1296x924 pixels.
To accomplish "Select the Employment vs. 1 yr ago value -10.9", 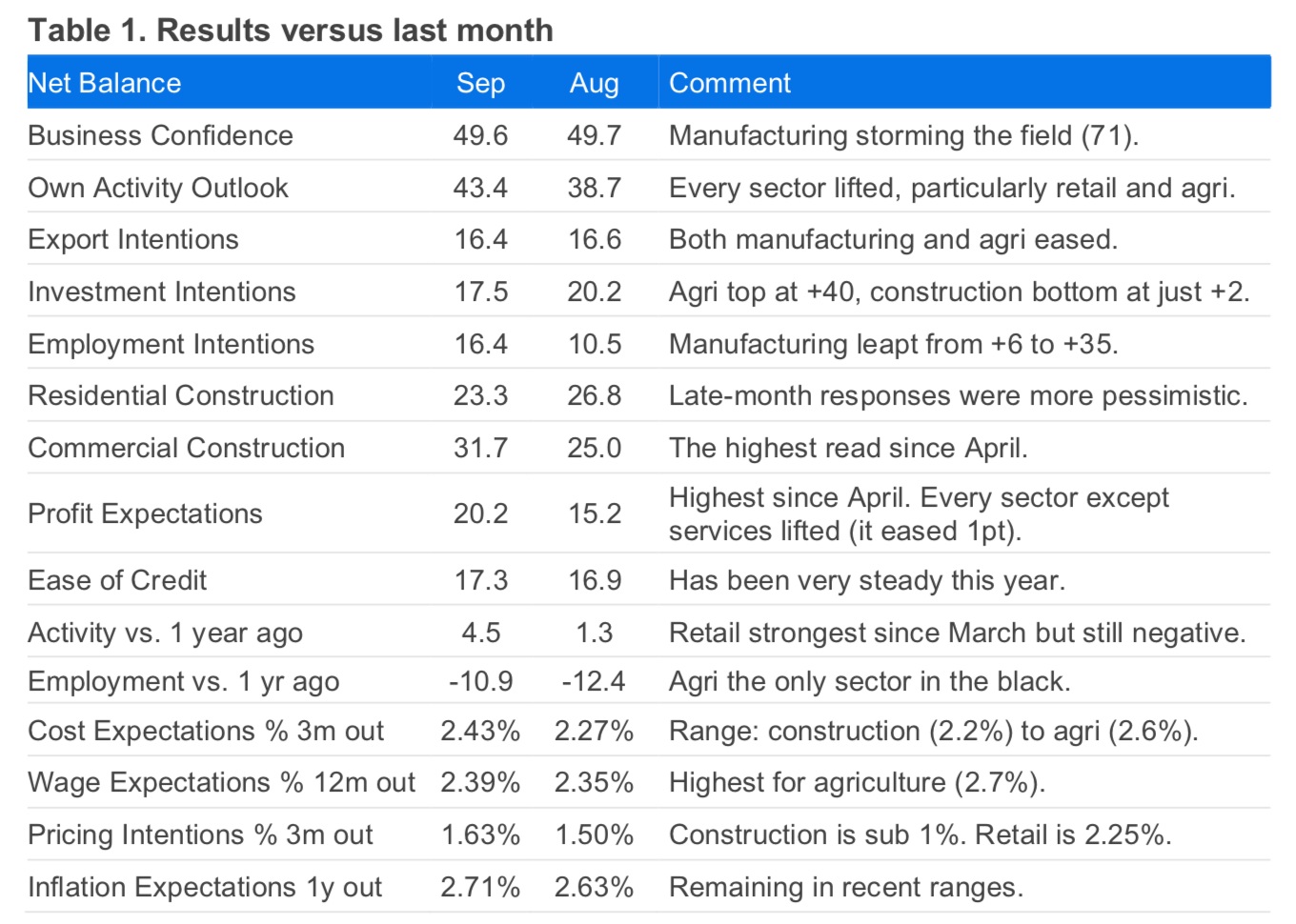I will coord(480,681).
